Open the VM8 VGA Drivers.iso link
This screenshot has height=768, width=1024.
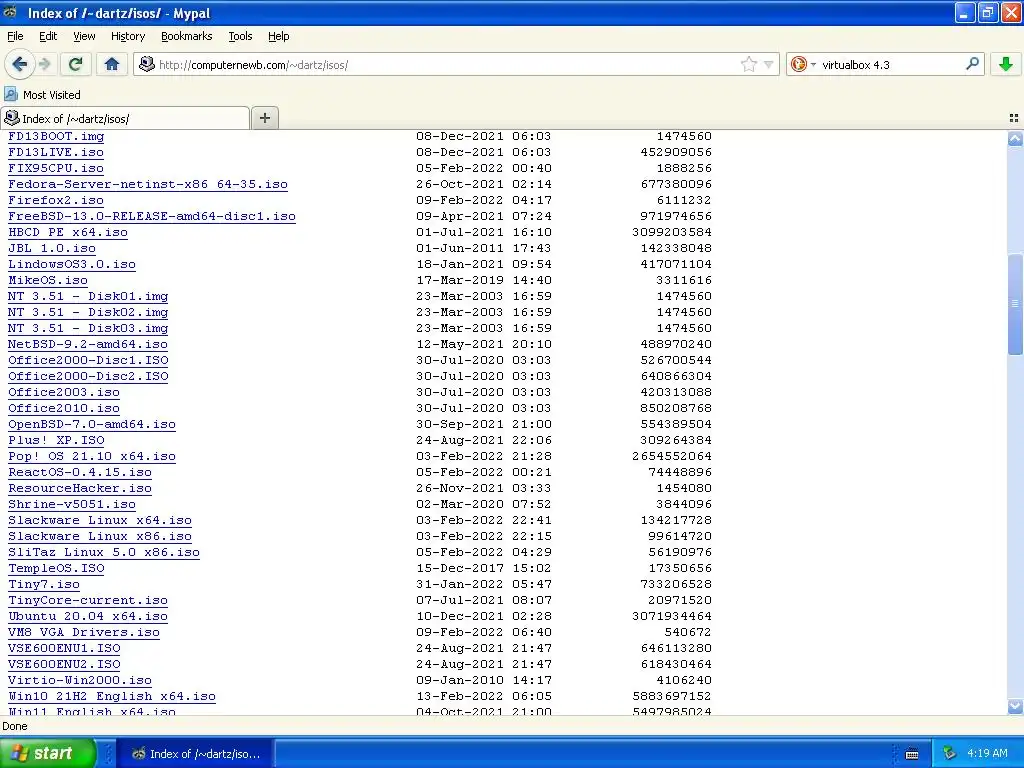click(84, 632)
